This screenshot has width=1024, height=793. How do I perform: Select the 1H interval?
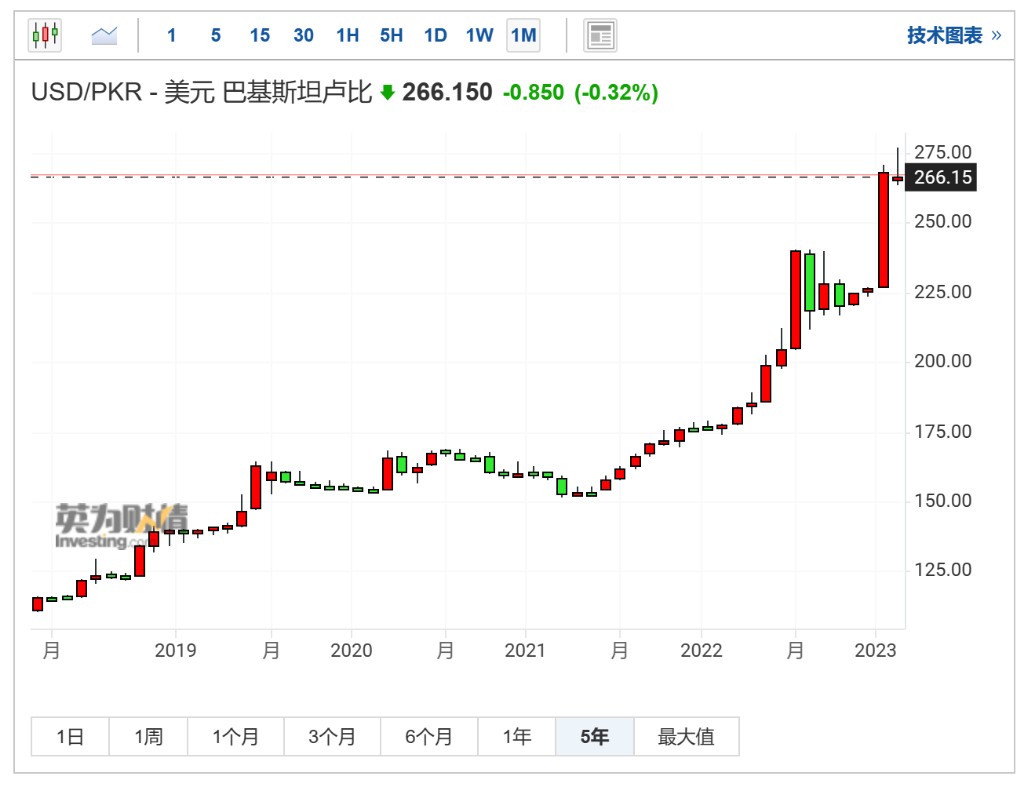point(347,36)
